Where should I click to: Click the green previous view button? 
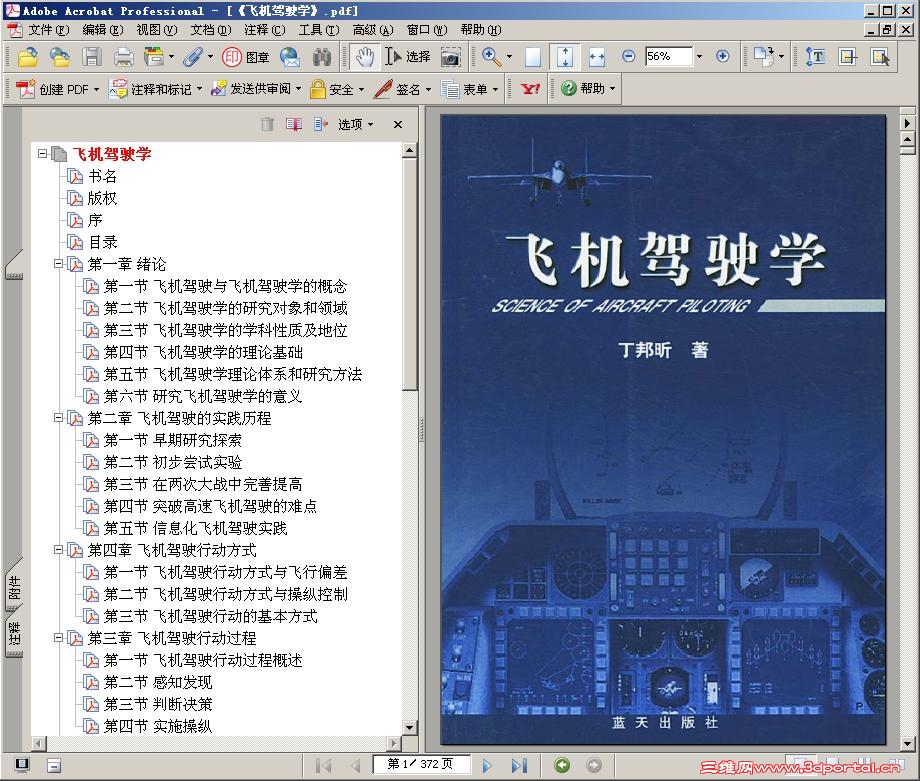point(562,765)
